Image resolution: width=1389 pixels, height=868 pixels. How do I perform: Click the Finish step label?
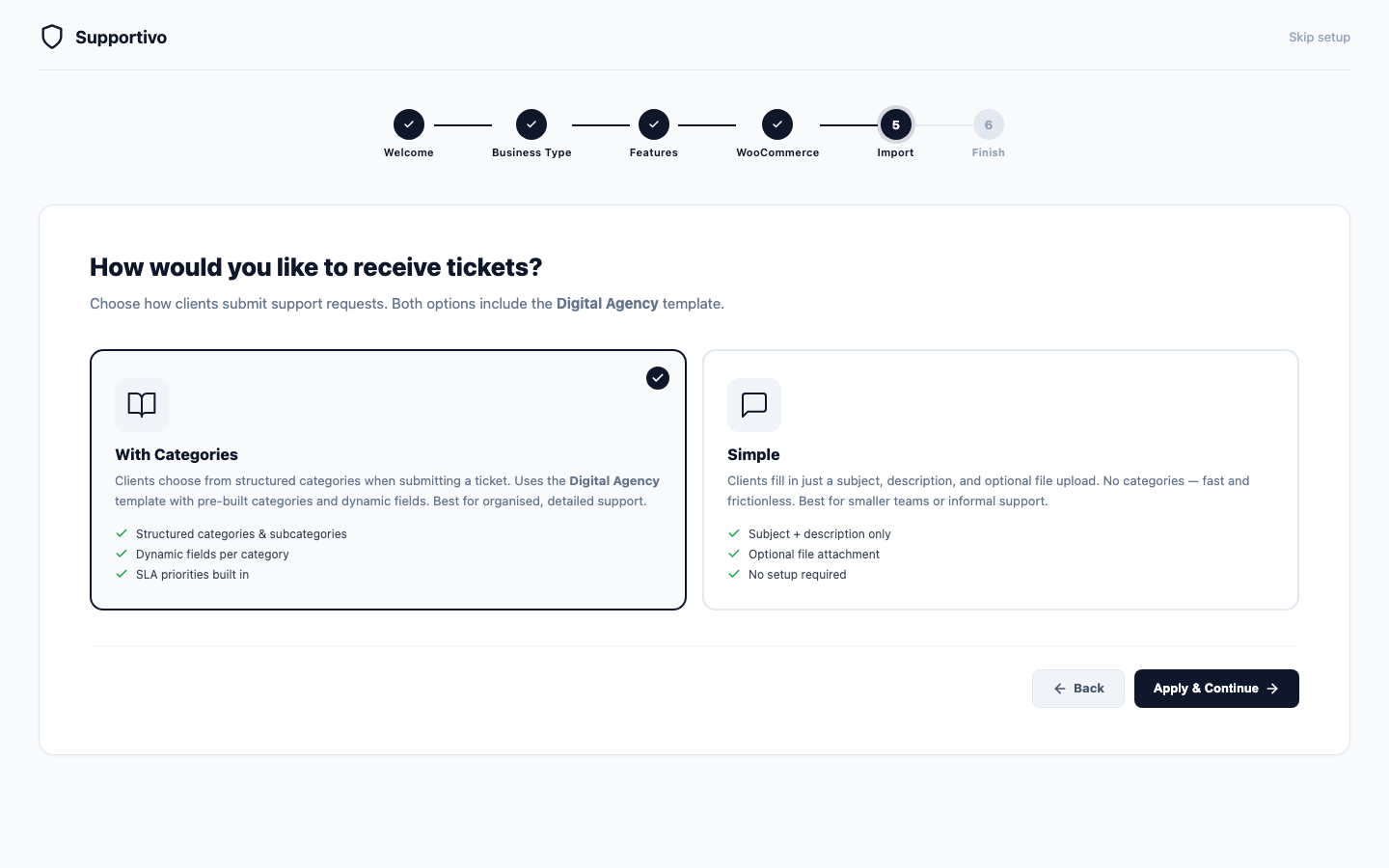click(989, 152)
